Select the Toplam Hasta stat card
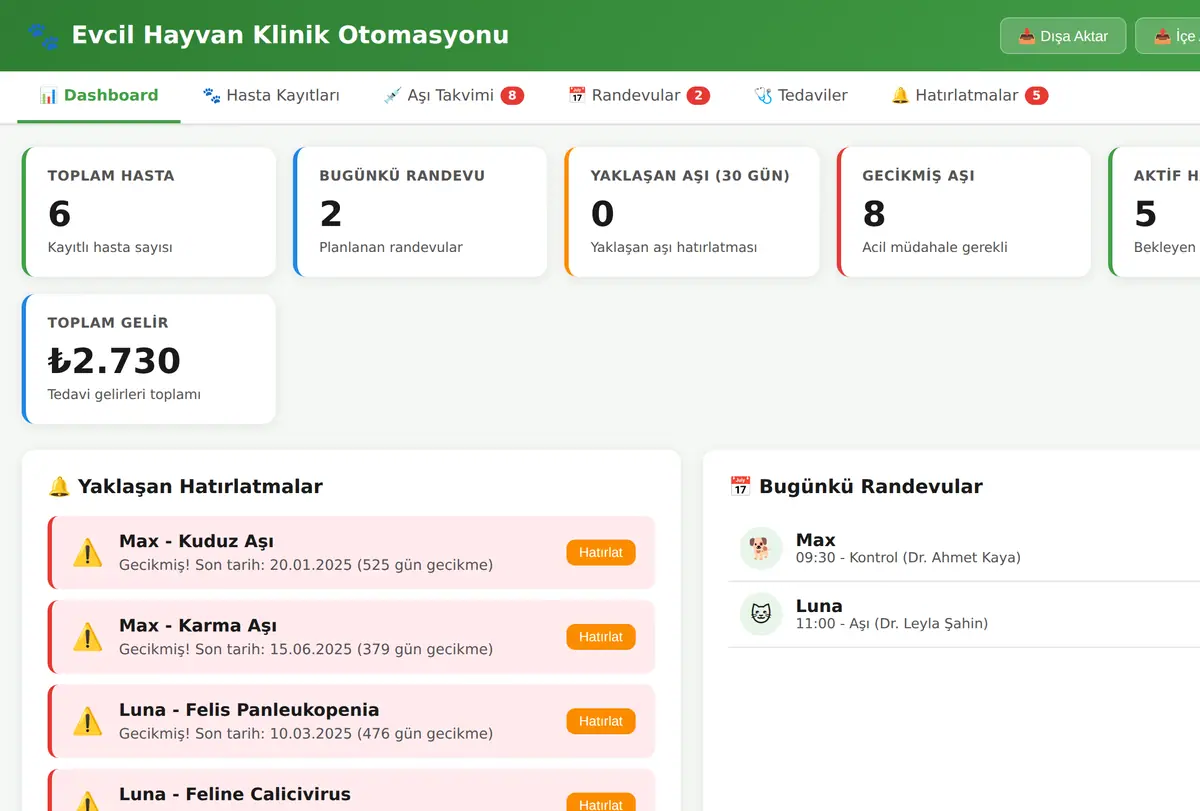The height and width of the screenshot is (811, 1200). tap(149, 212)
